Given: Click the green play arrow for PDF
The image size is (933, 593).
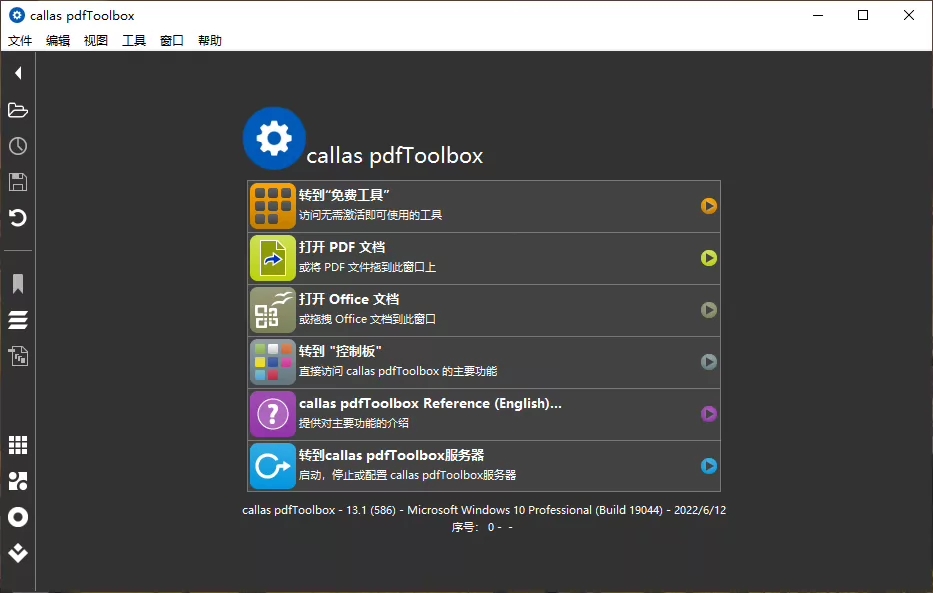Looking at the screenshot, I should (x=708, y=258).
